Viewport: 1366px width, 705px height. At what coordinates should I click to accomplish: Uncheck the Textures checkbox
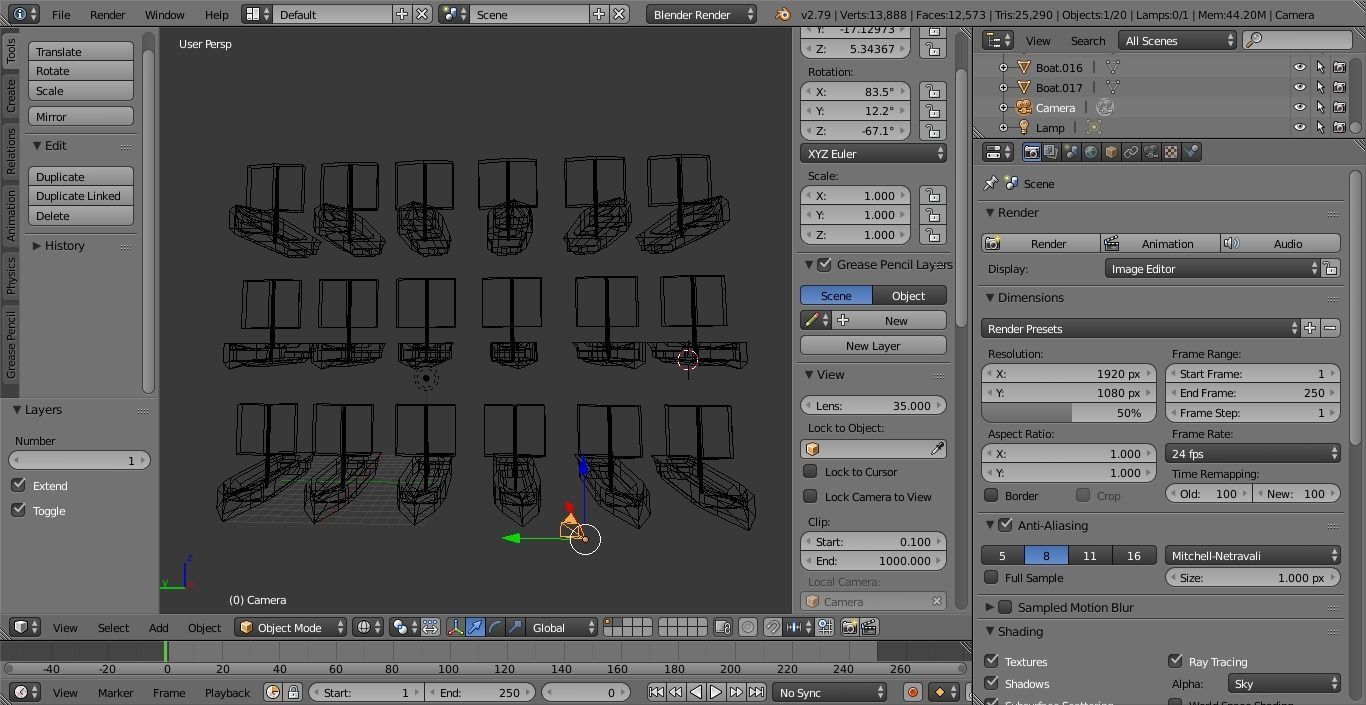click(991, 661)
